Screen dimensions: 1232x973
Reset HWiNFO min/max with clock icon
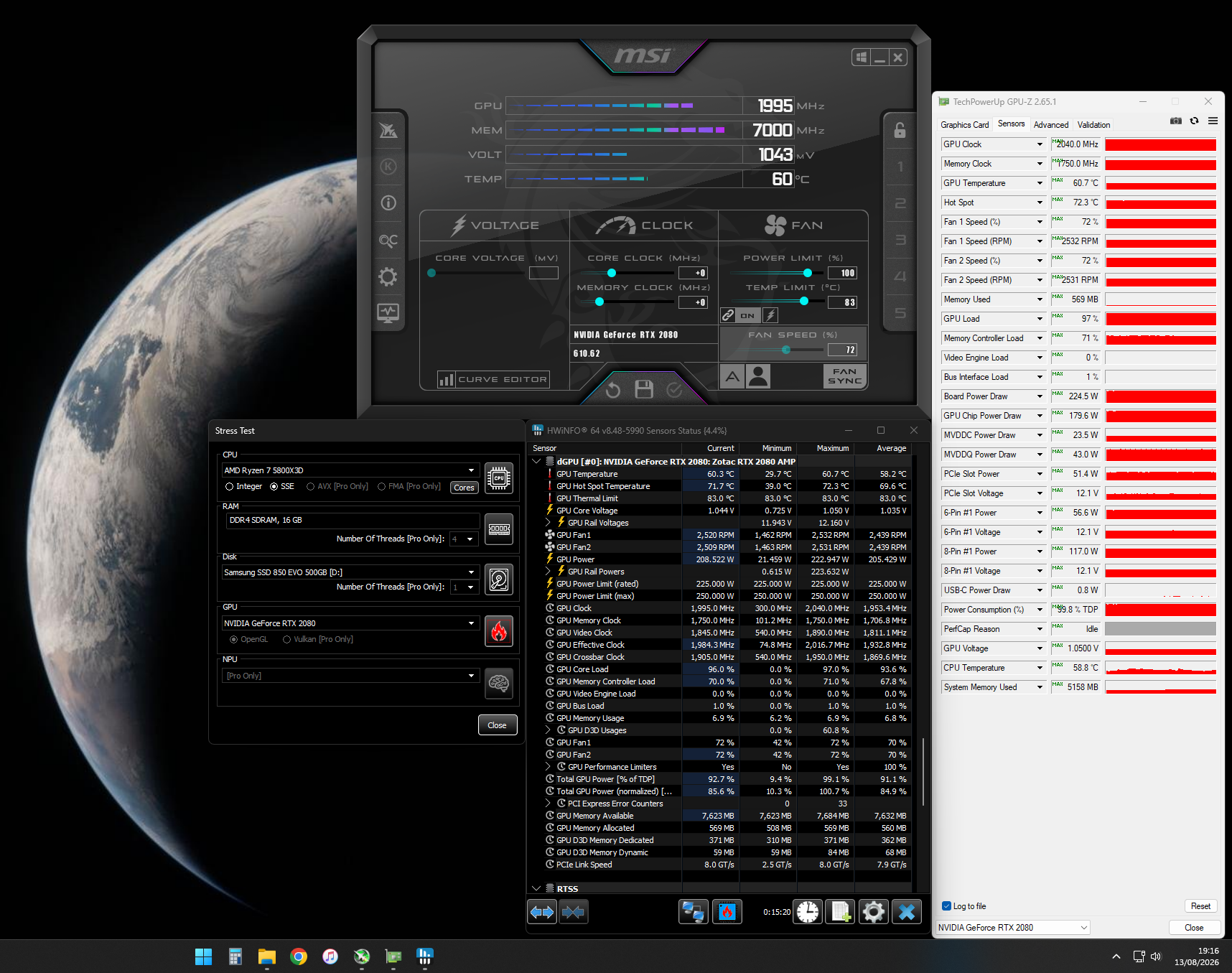point(808,912)
